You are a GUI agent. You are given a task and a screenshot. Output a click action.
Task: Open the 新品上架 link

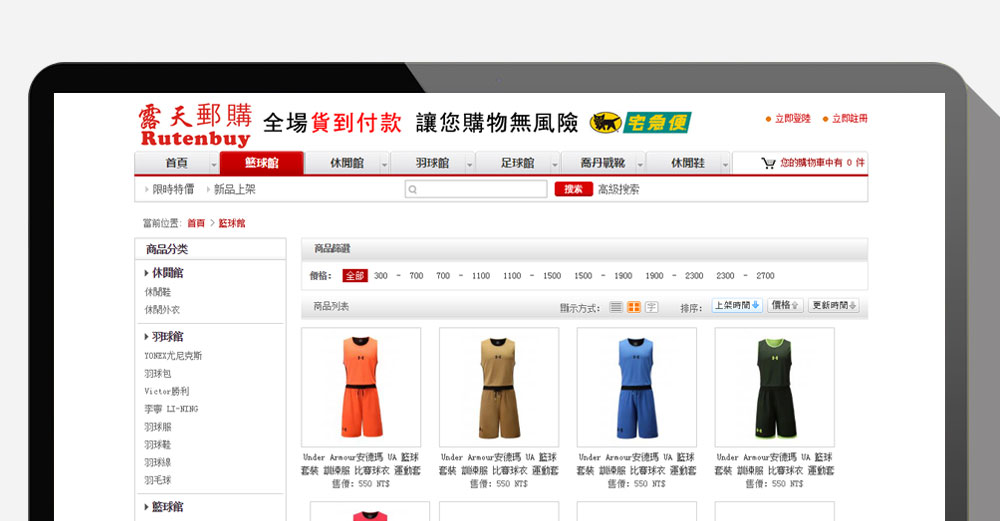(x=234, y=189)
